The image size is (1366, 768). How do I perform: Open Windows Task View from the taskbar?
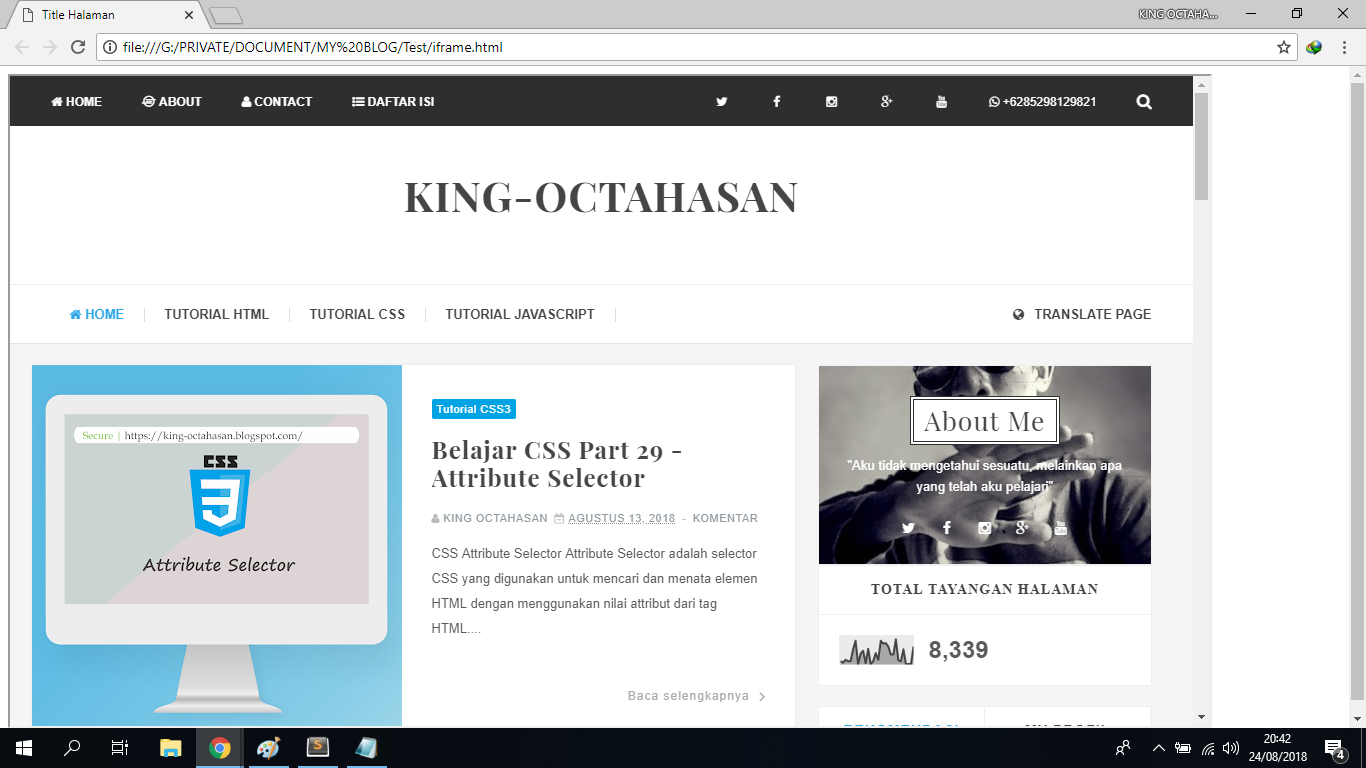pos(120,747)
